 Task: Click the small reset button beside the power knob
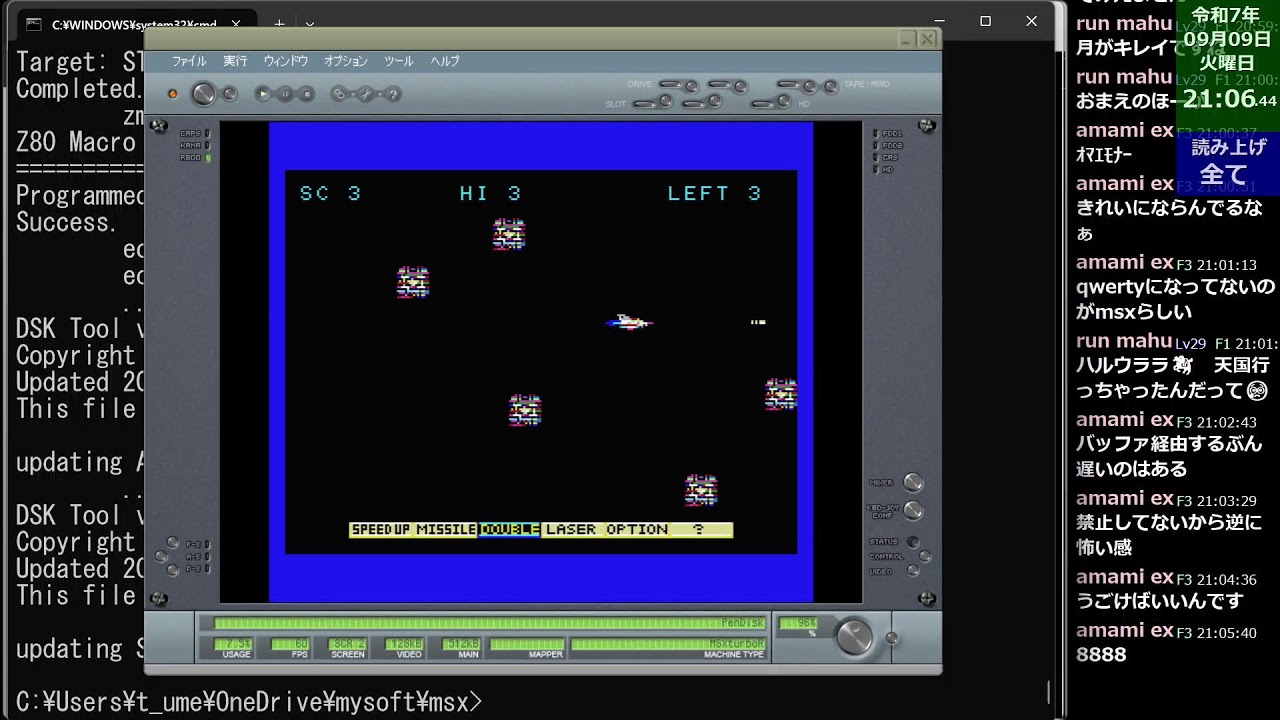230,94
